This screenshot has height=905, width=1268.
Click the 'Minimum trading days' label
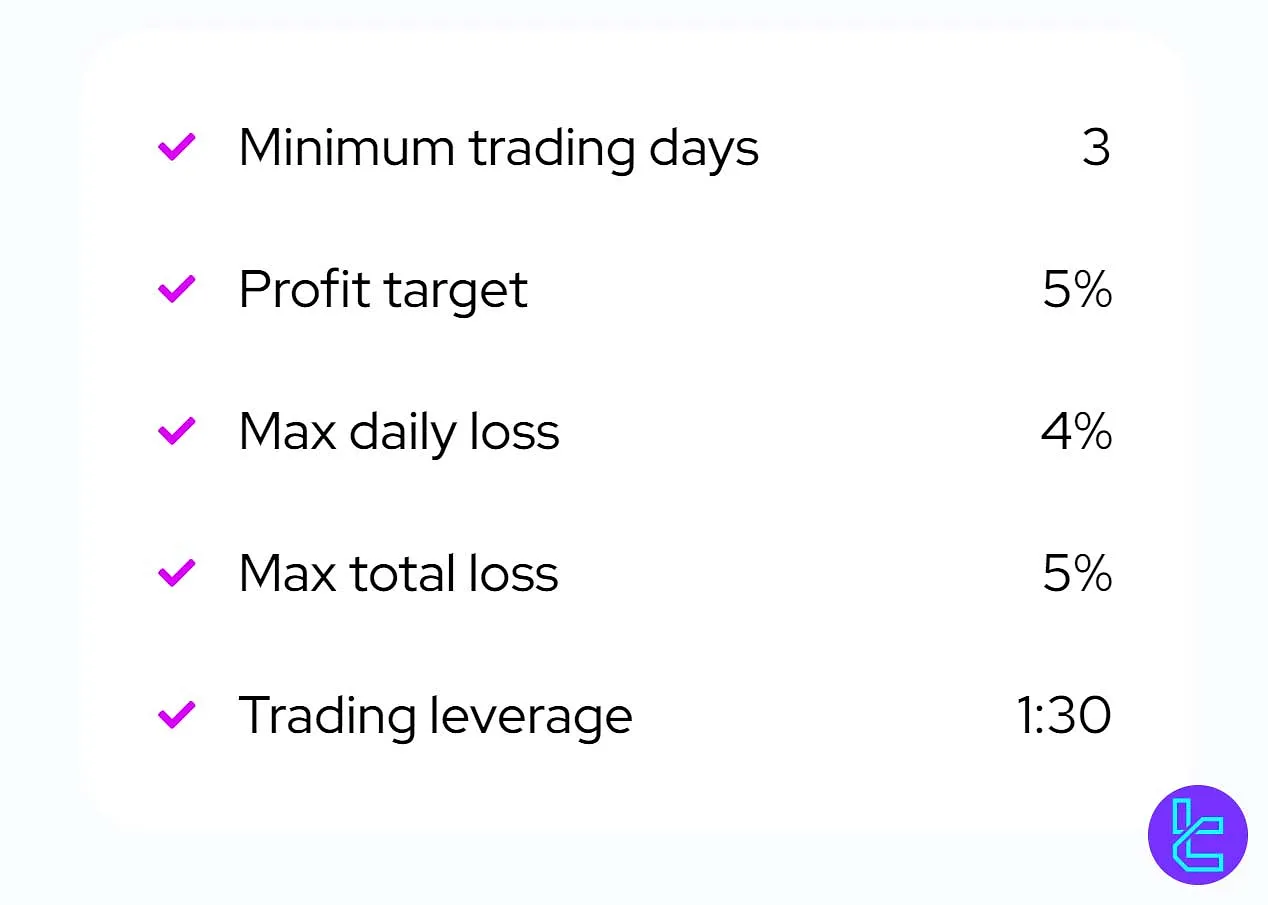point(498,148)
